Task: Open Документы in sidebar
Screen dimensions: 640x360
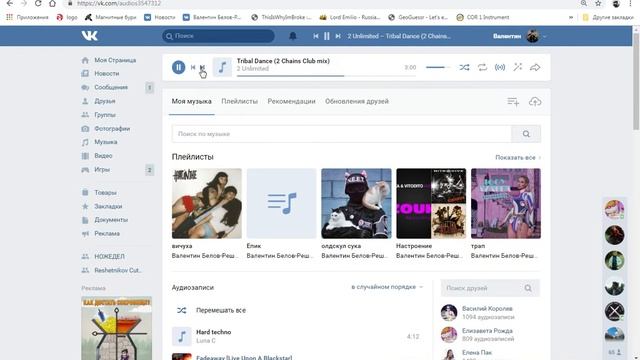Action: pos(111,220)
